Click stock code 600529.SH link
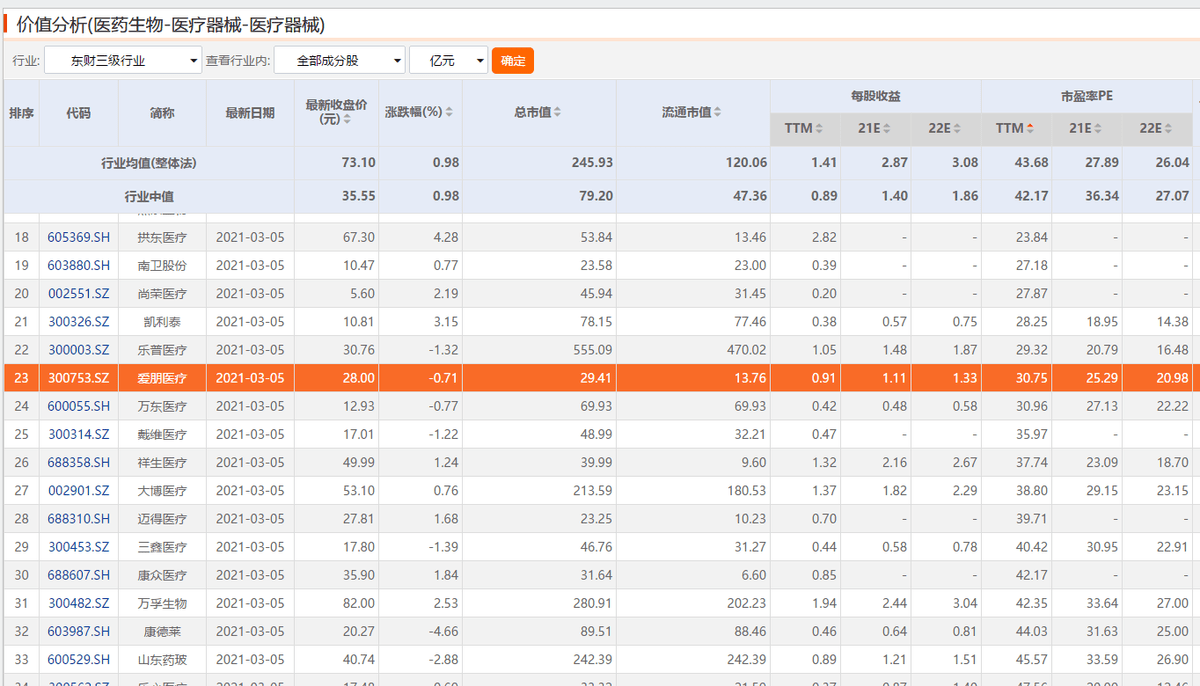Viewport: 1200px width, 686px height. 79,658
